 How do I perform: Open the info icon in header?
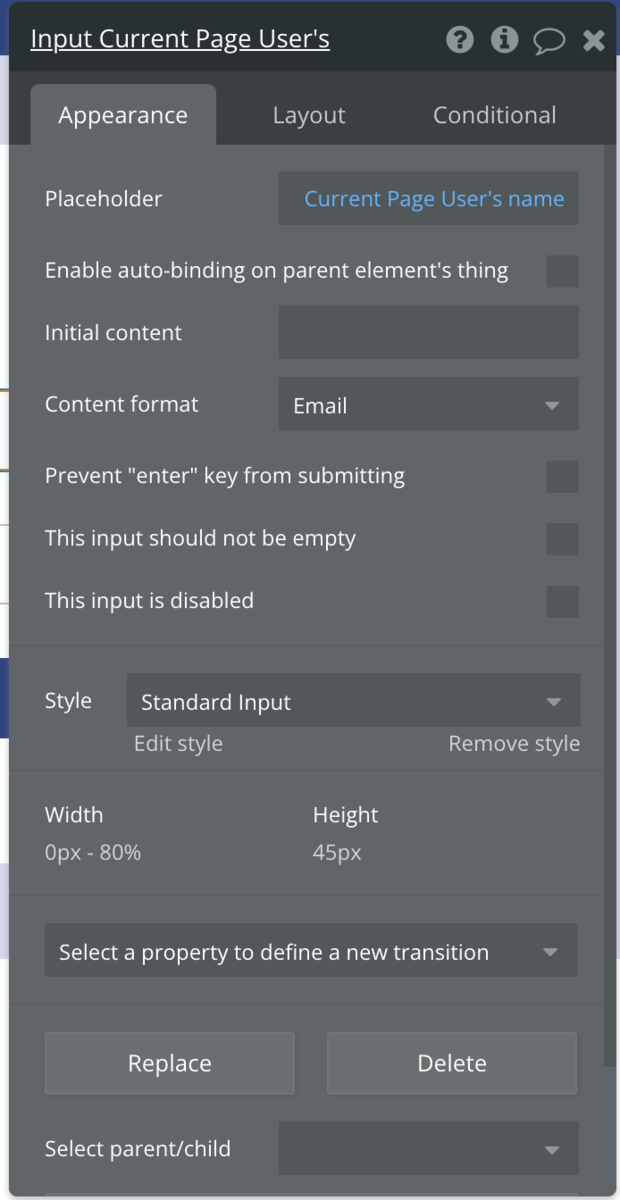pyautogui.click(x=504, y=40)
